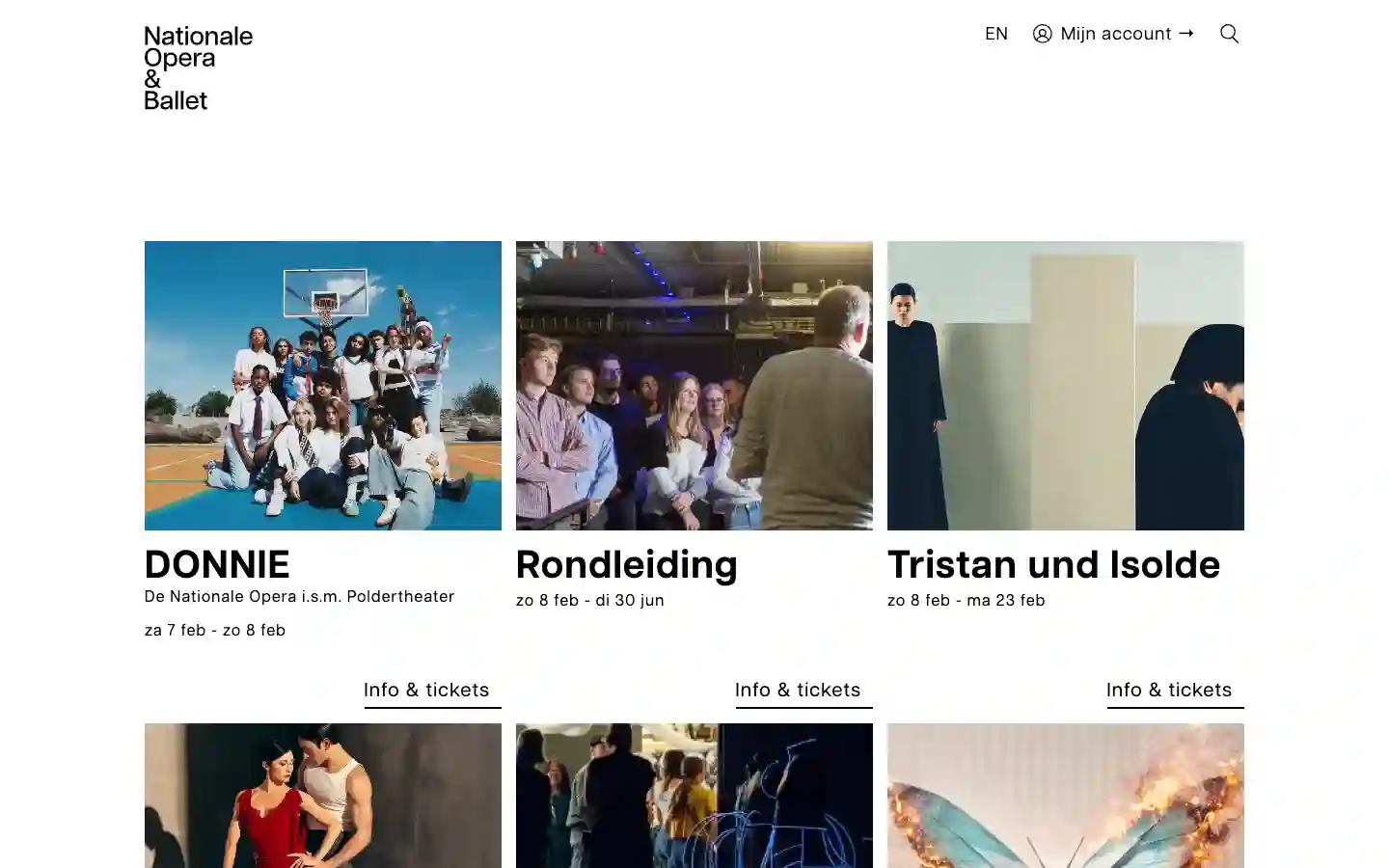Open Info & tickets for Tristan und Isolde
1389x868 pixels.
(1168, 690)
